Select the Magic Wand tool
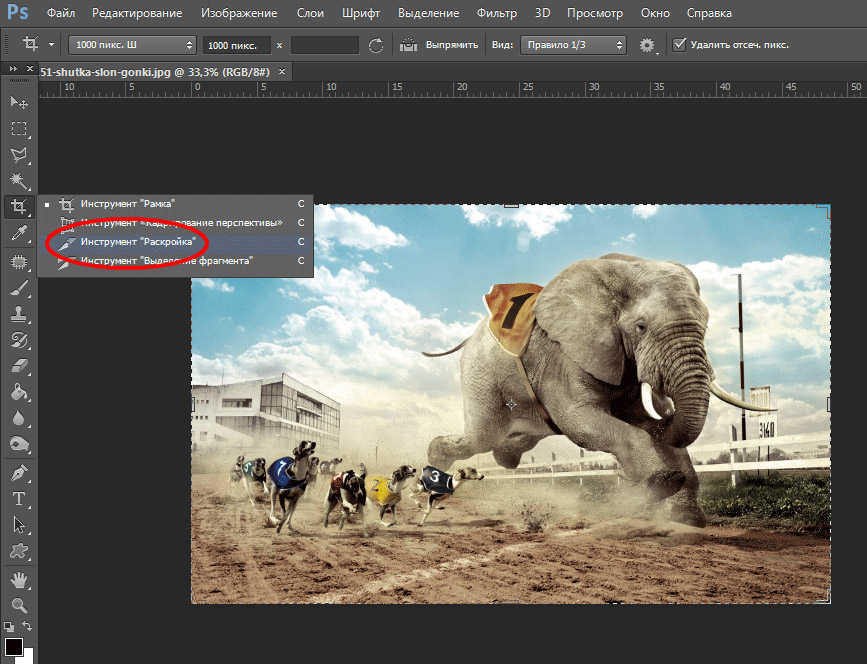Image resolution: width=867 pixels, height=664 pixels. [18, 181]
